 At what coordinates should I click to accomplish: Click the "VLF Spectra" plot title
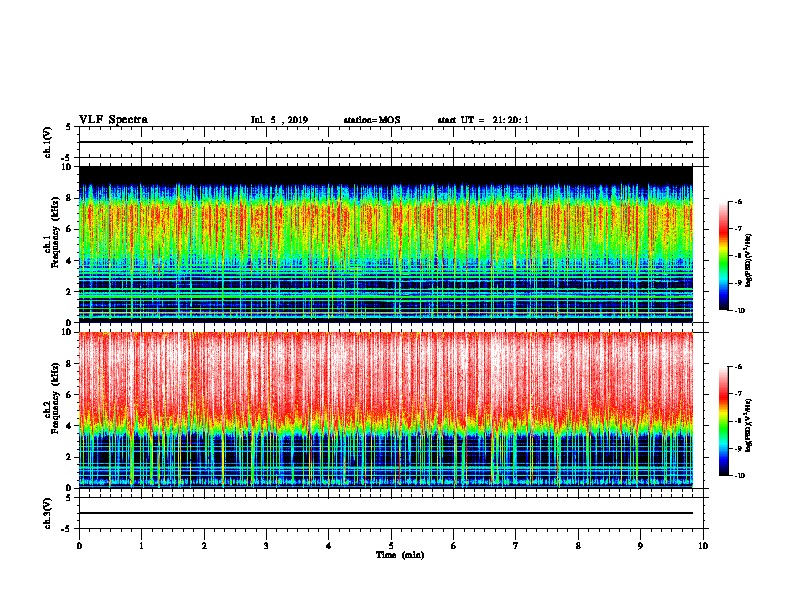coord(113,120)
